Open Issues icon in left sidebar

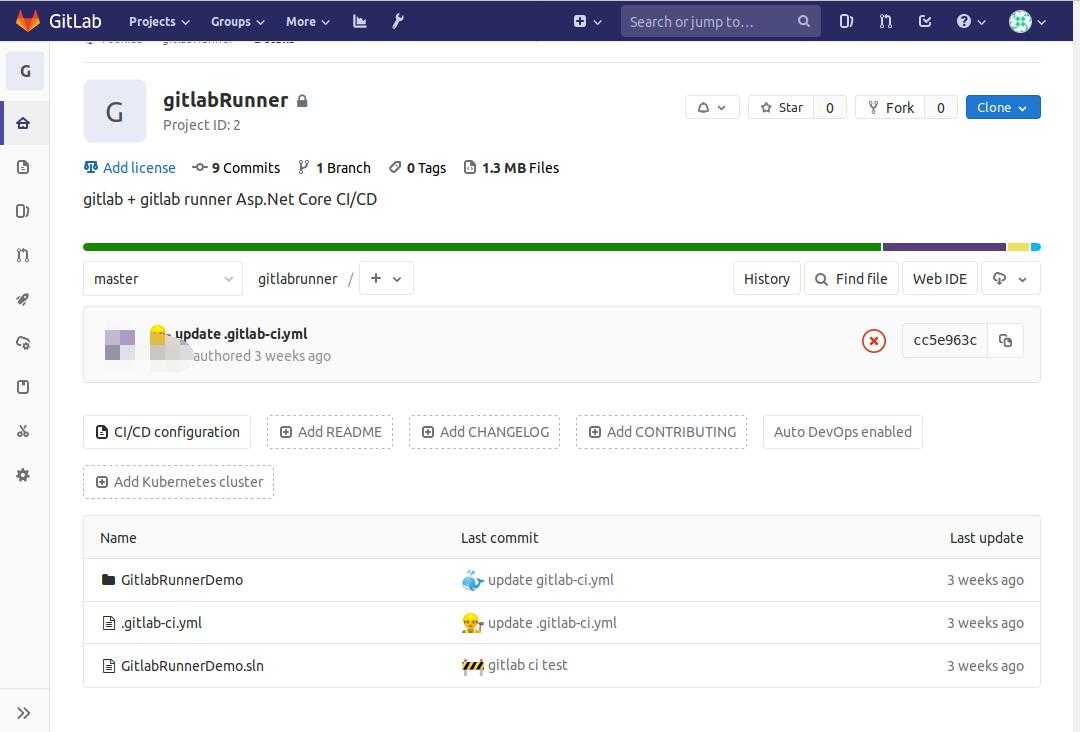click(x=23, y=211)
